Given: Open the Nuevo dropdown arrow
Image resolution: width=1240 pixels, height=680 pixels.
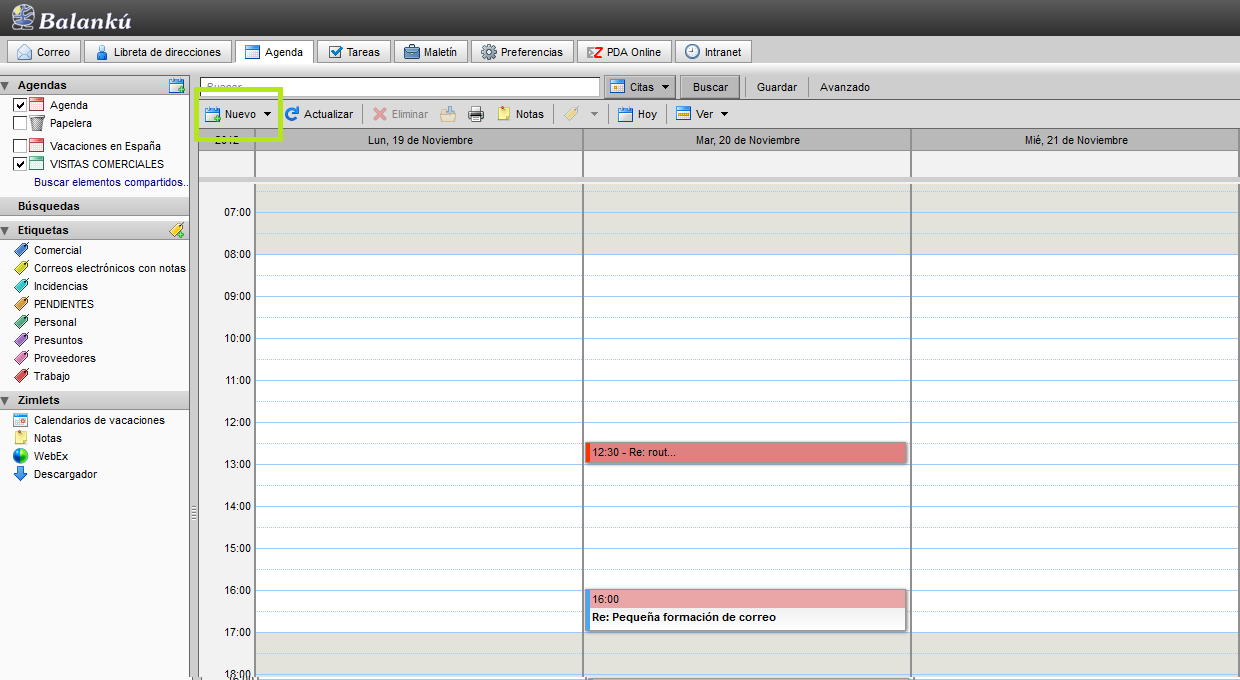Looking at the screenshot, I should coord(268,114).
